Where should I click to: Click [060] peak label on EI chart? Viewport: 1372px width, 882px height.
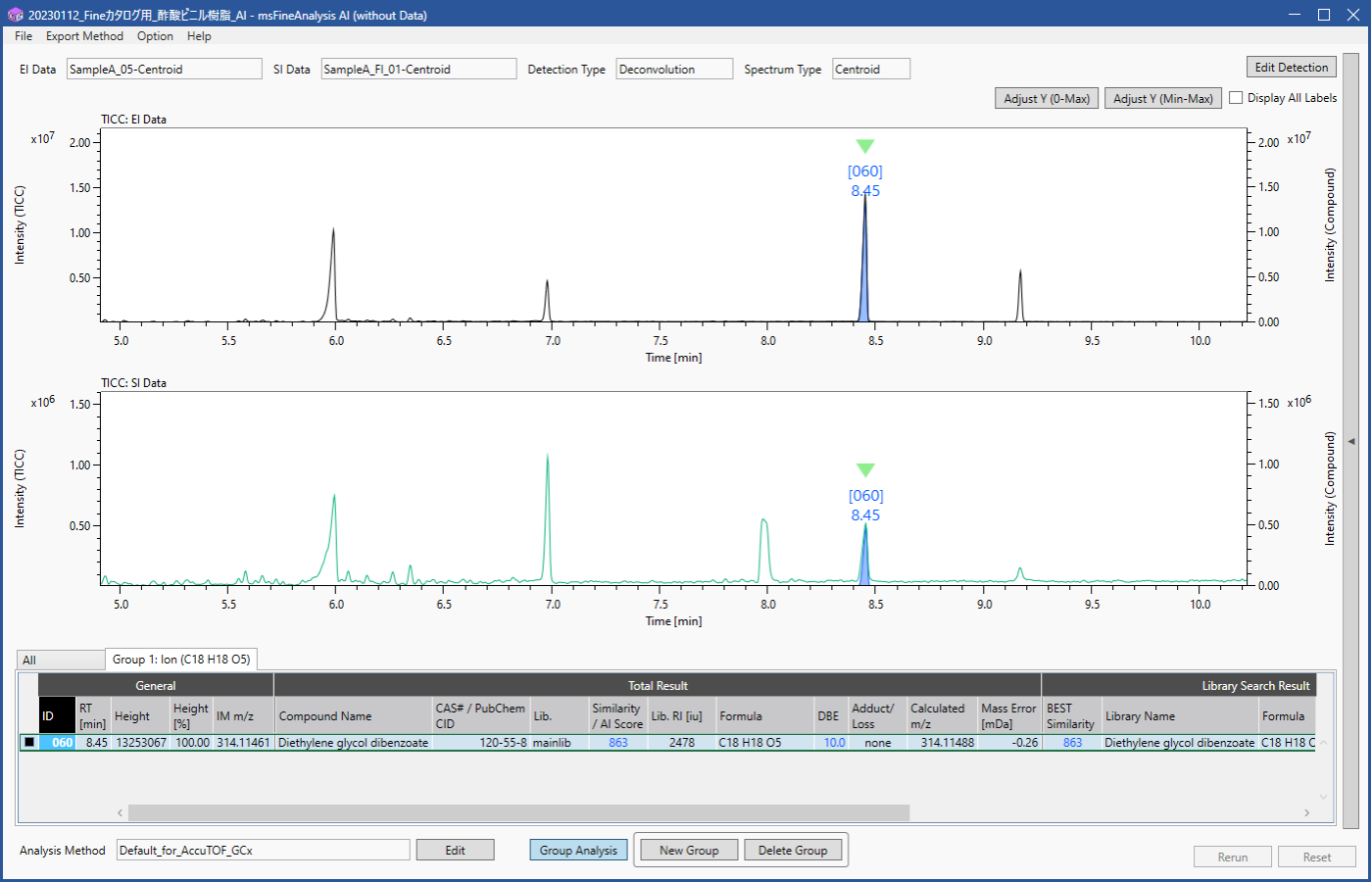tap(864, 171)
